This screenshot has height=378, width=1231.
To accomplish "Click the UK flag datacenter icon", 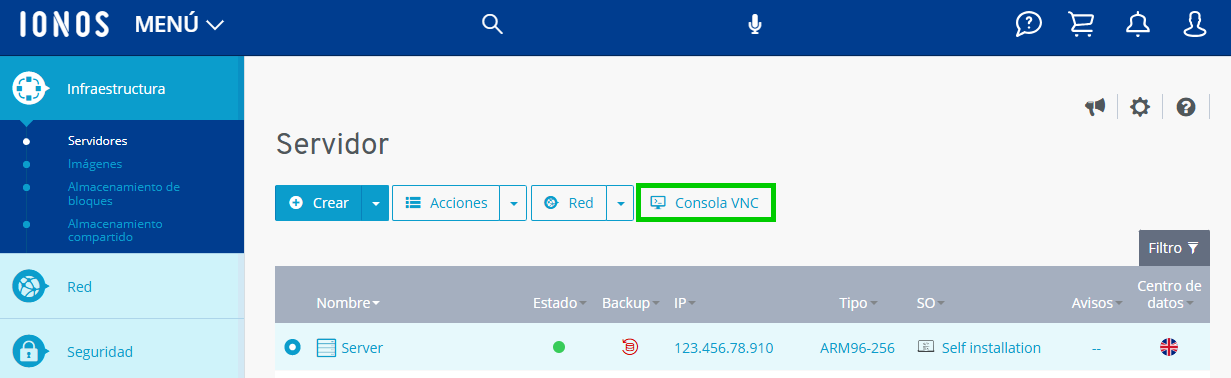I will click(x=1169, y=347).
